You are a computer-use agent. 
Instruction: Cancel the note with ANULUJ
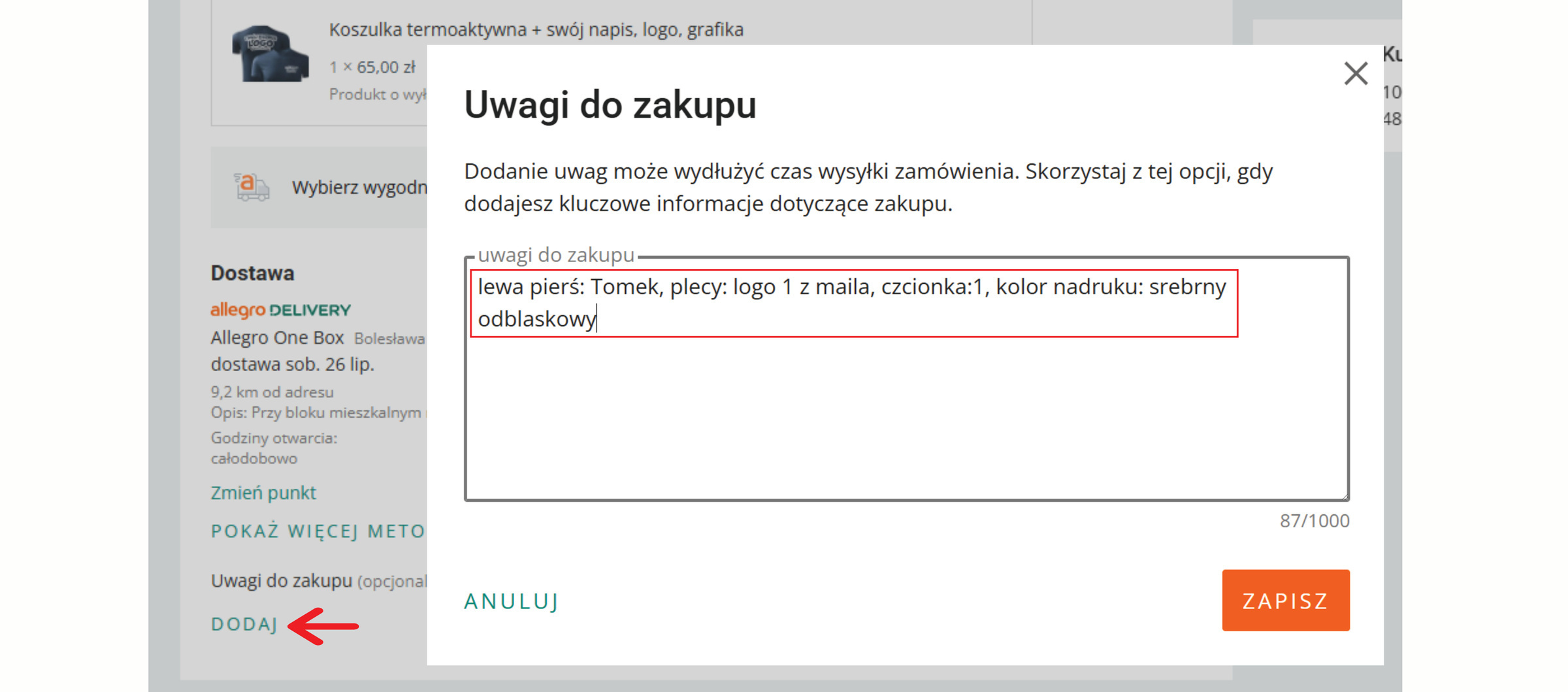pyautogui.click(x=511, y=601)
